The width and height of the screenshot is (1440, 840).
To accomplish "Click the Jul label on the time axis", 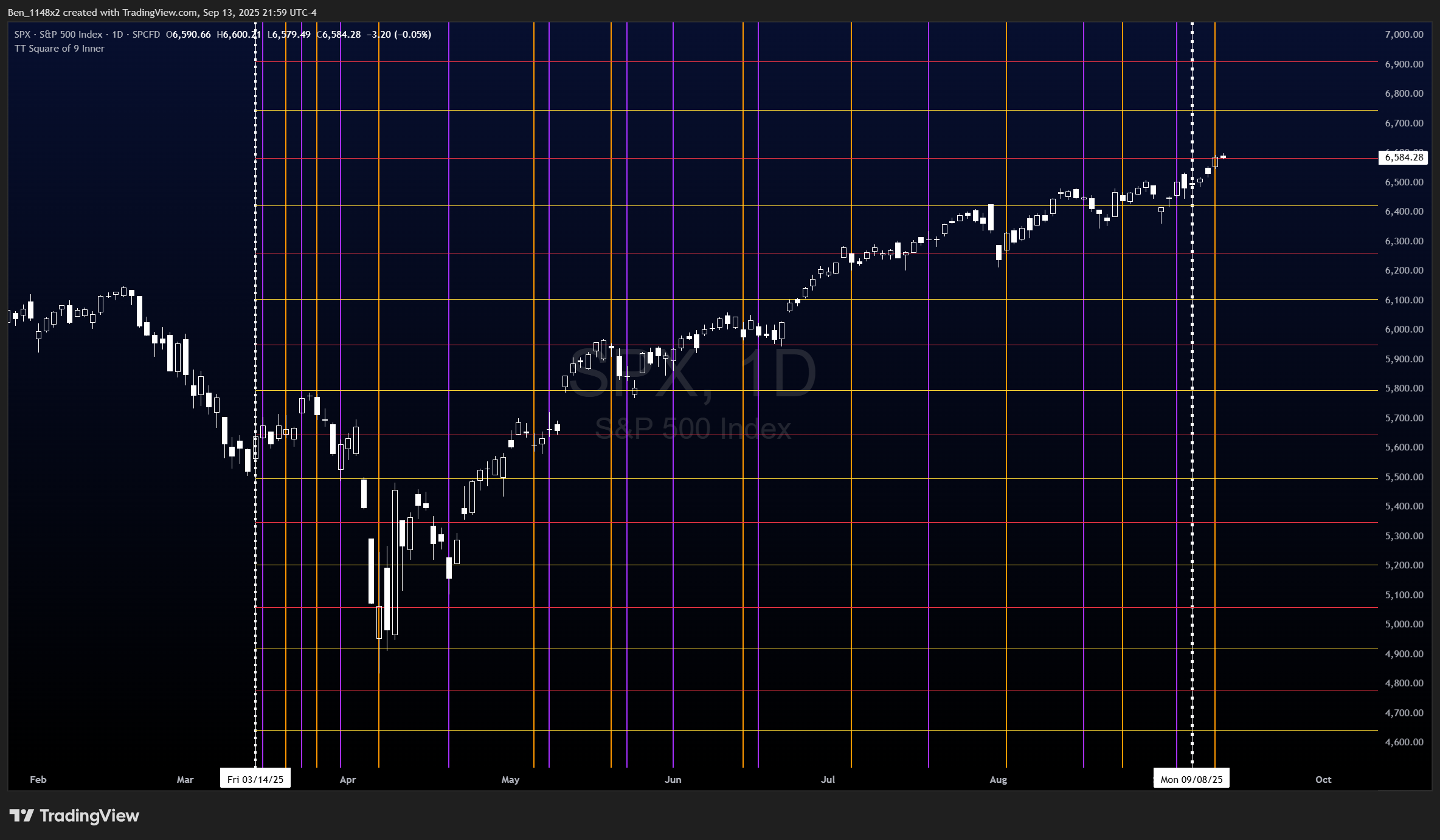I will [x=828, y=779].
